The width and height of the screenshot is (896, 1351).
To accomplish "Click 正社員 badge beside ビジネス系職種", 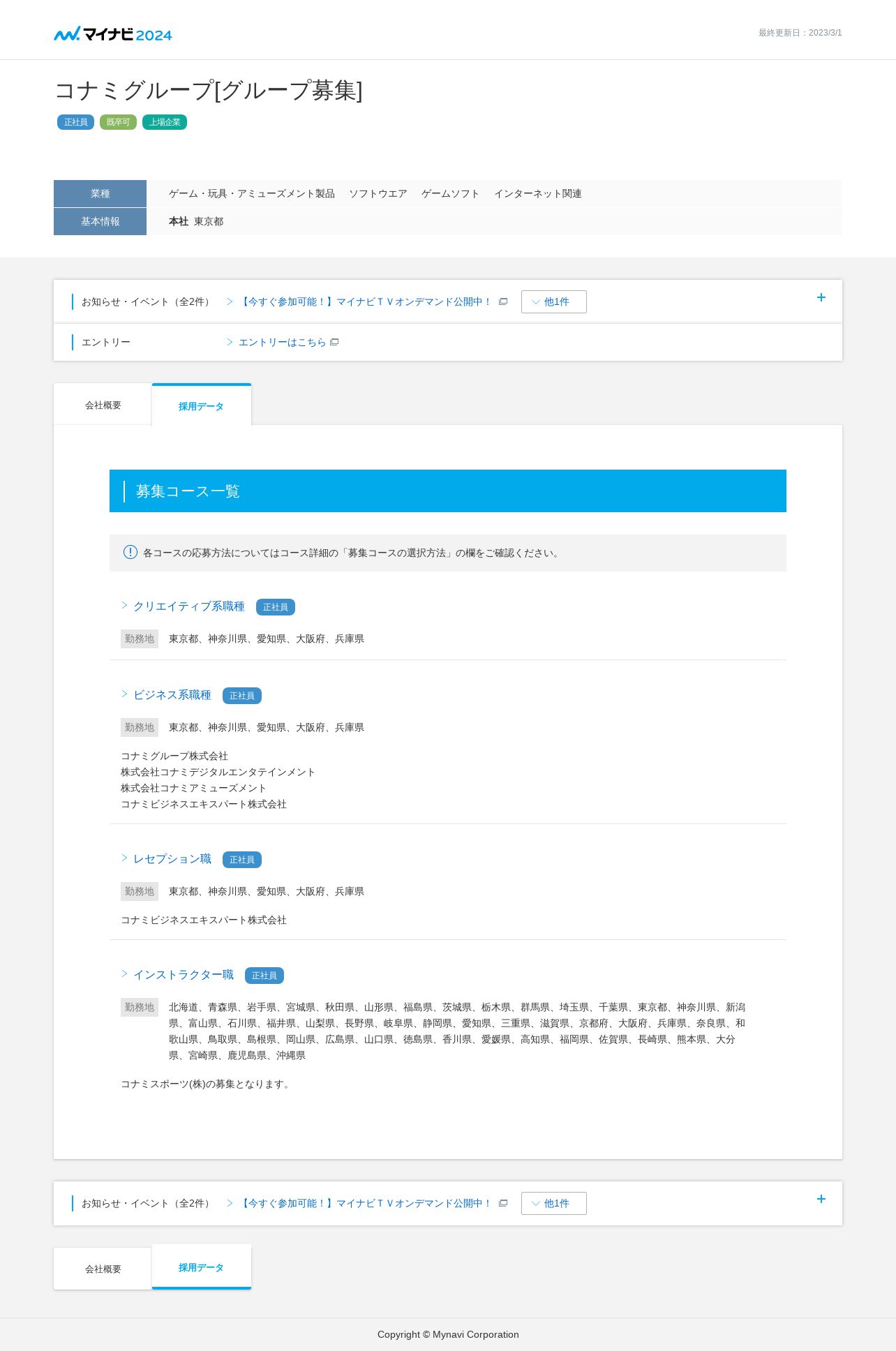I will tap(242, 696).
